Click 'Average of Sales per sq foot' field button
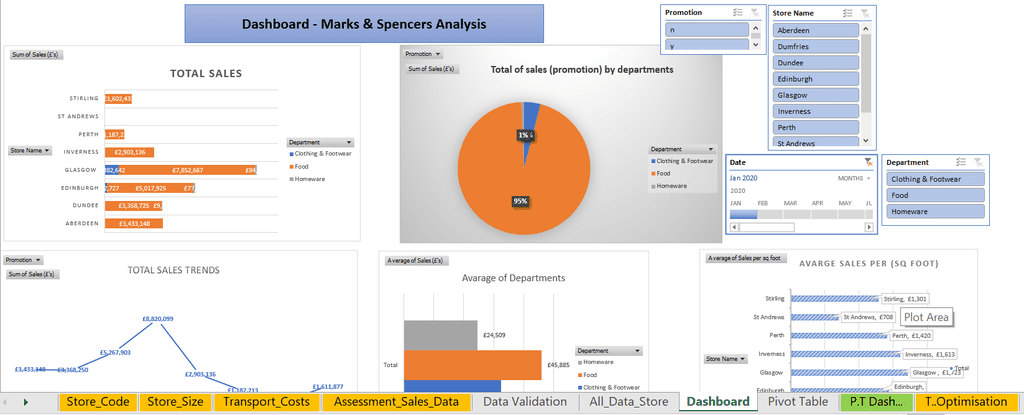Image resolution: width=1024 pixels, height=415 pixels. tap(746, 258)
